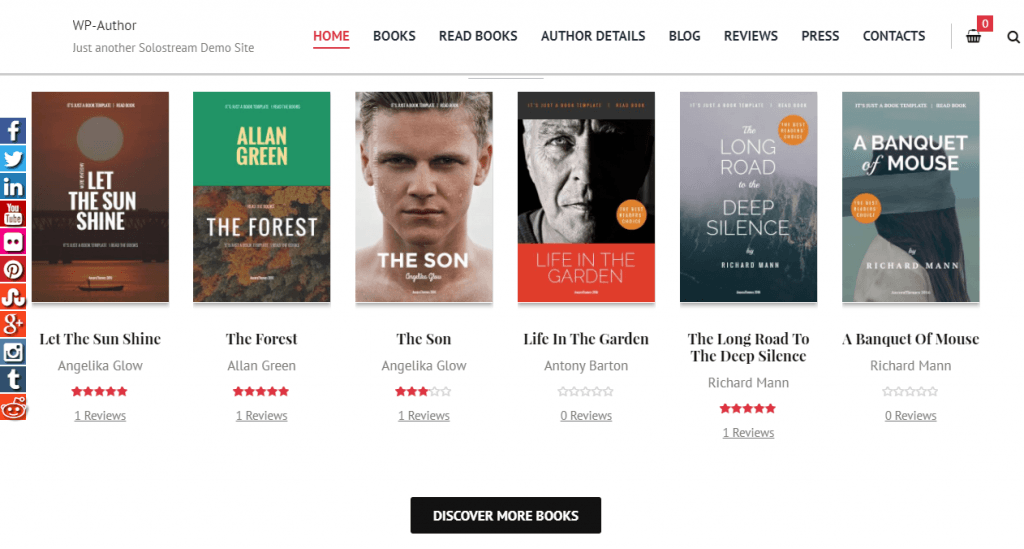Select the Reviews navigation item
1024x549 pixels.
coord(750,36)
